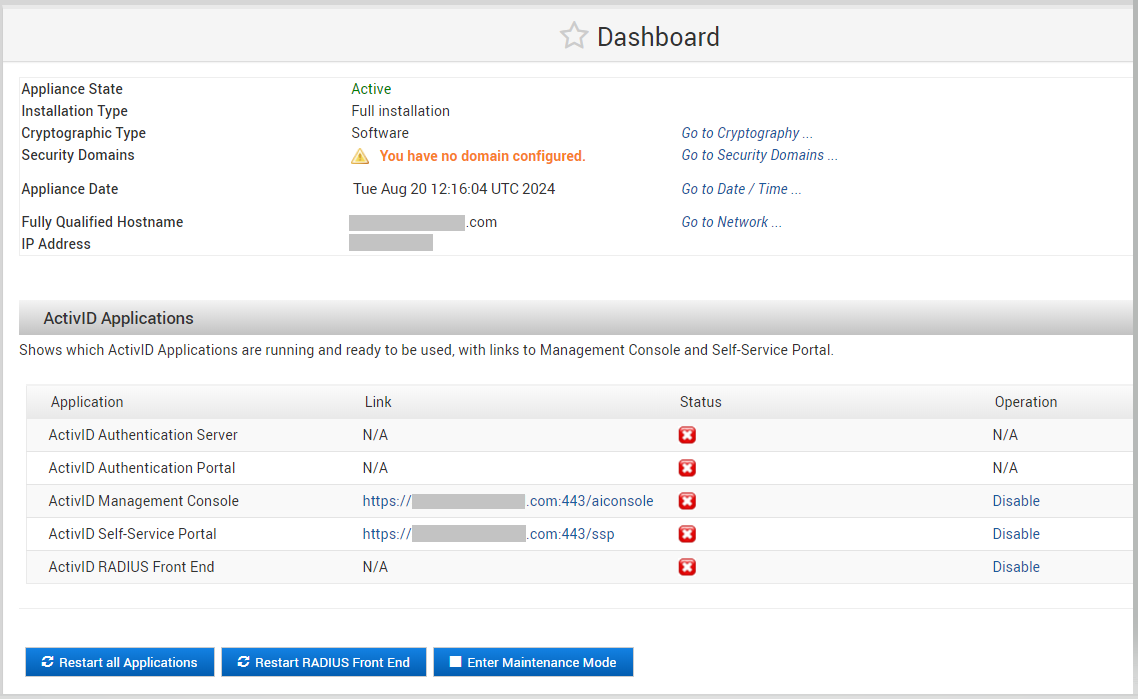Click the favorite star icon beside Dashboard
Screen dimensions: 1138x699
tap(573, 37)
